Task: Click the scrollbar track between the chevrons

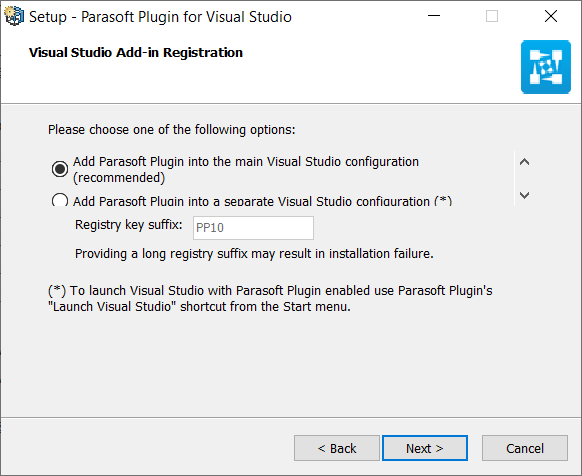Action: pos(524,179)
